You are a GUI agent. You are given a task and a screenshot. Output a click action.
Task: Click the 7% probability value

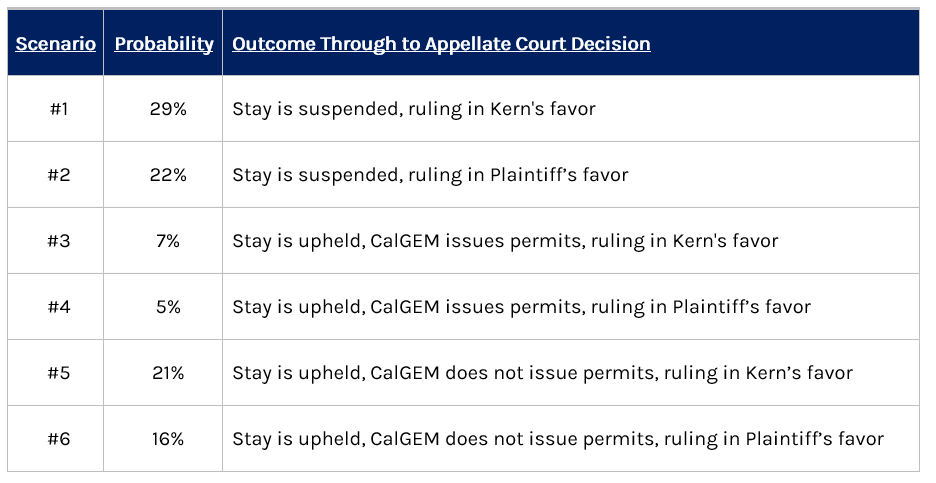coord(168,241)
